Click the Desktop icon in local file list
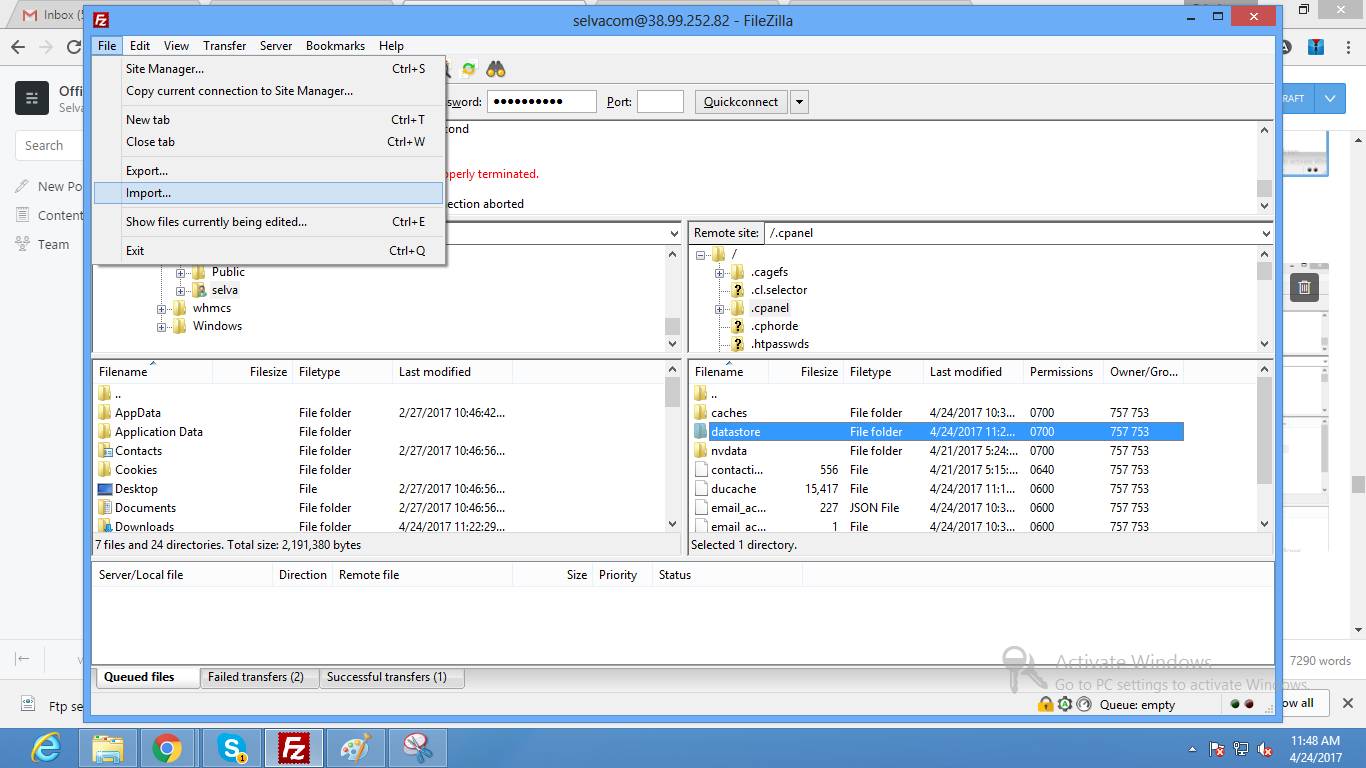1366x768 pixels. coord(105,489)
